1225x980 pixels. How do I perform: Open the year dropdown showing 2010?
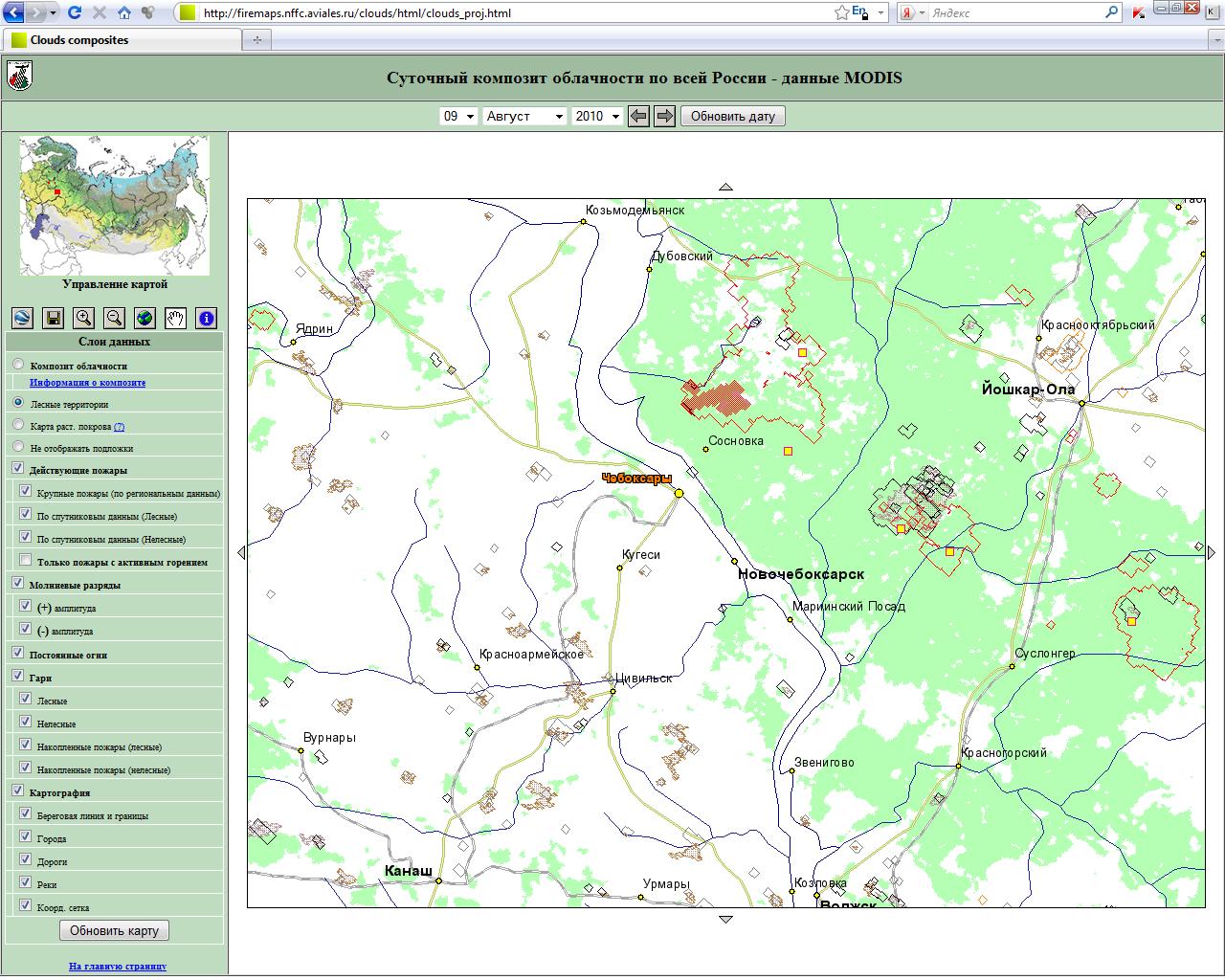click(x=597, y=116)
